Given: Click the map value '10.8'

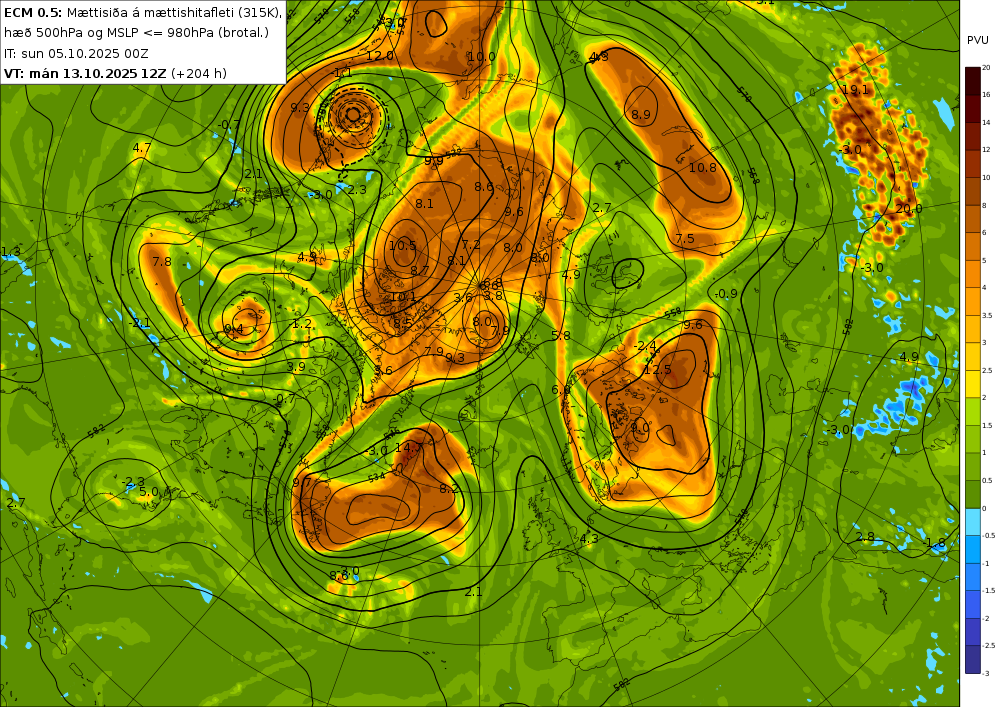Looking at the screenshot, I should (702, 168).
